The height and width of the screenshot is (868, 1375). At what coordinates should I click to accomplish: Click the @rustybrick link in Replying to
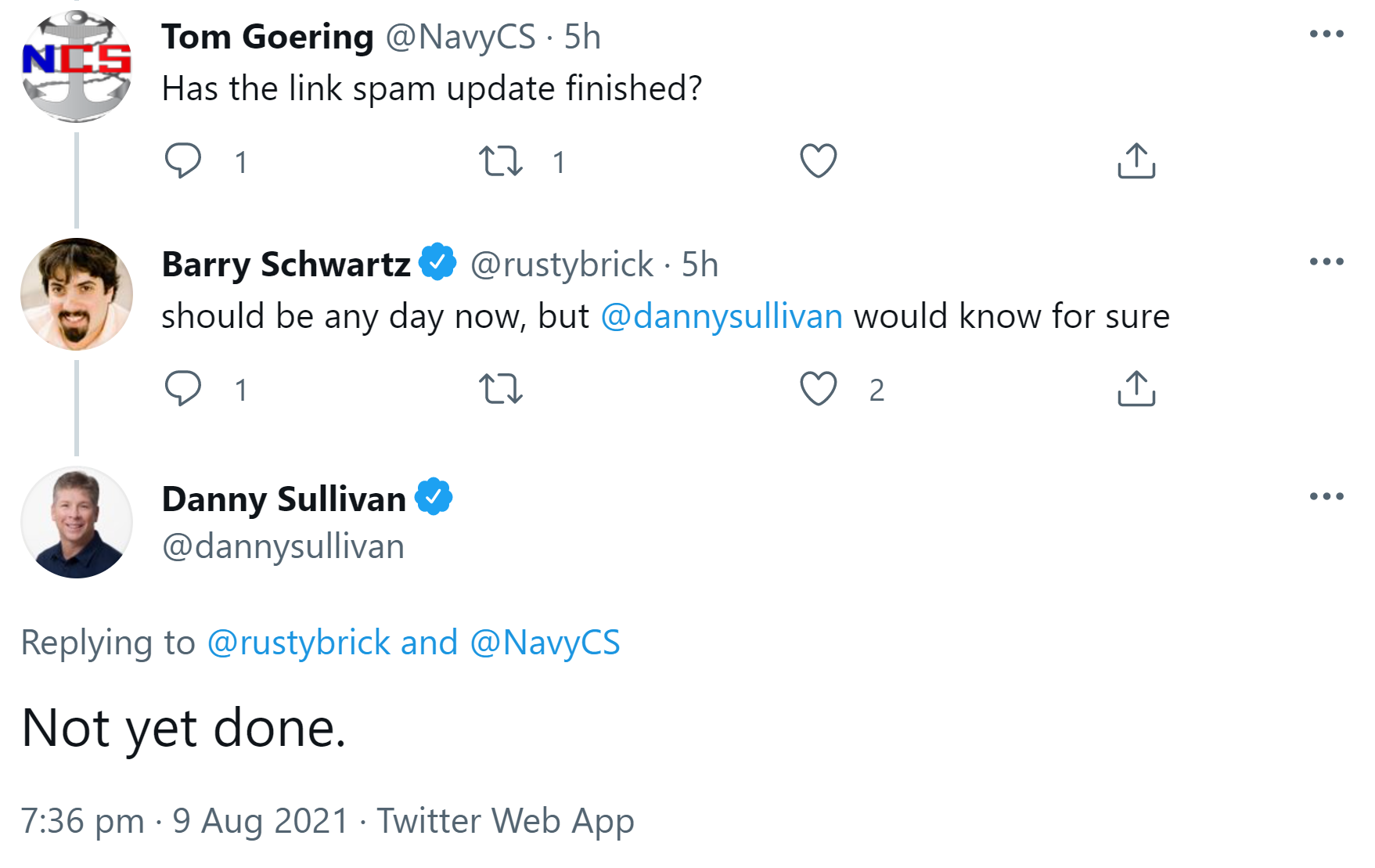tap(299, 643)
